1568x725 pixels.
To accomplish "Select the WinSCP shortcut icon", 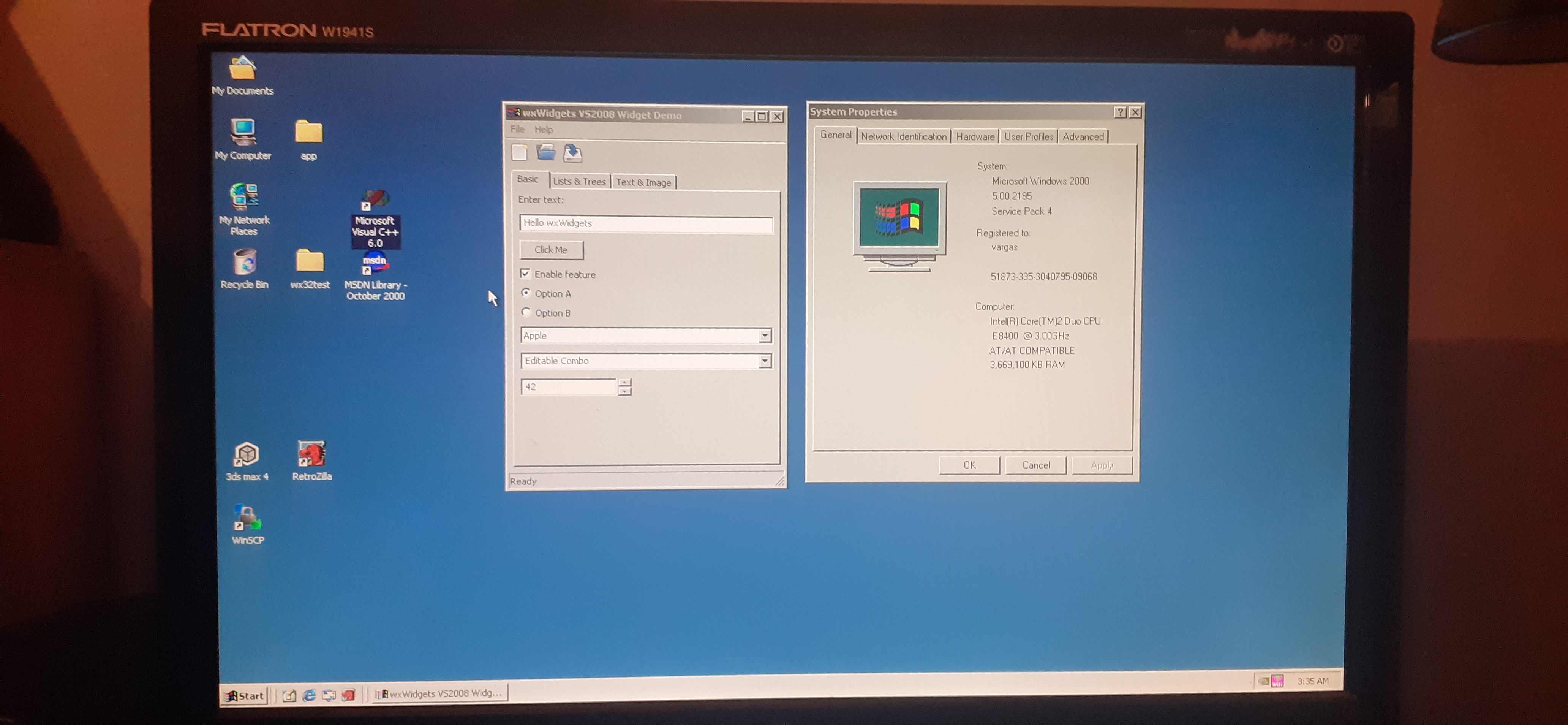I will click(x=248, y=525).
